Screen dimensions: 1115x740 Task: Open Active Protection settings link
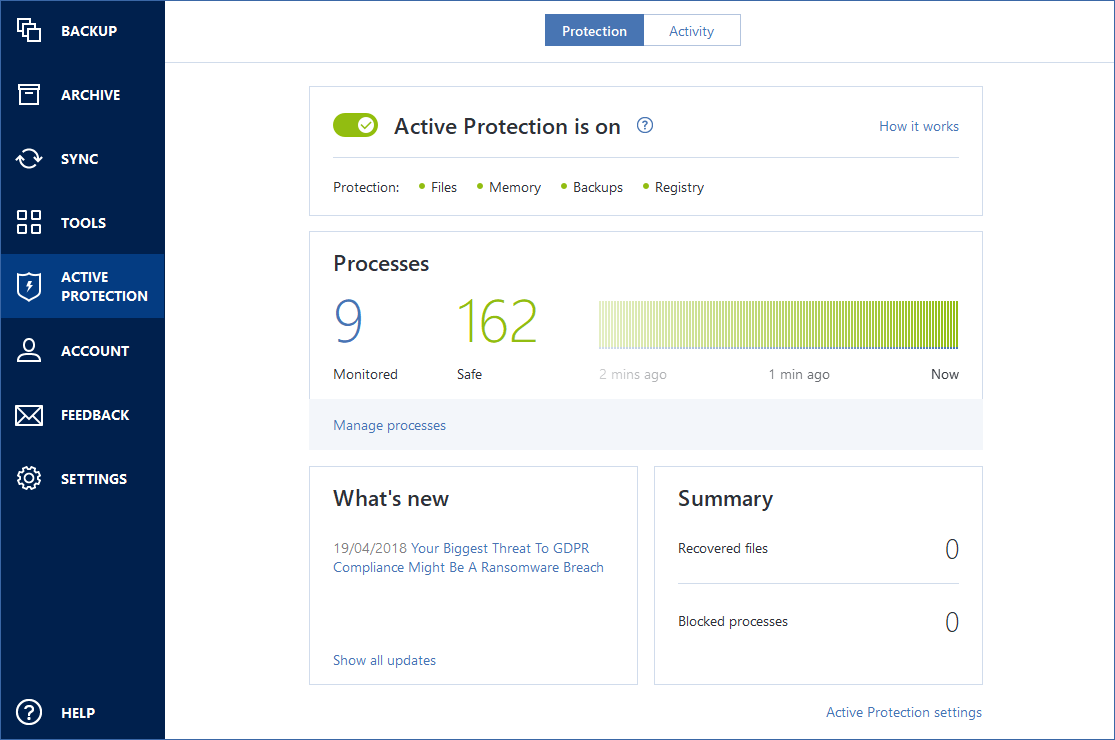pyautogui.click(x=903, y=712)
